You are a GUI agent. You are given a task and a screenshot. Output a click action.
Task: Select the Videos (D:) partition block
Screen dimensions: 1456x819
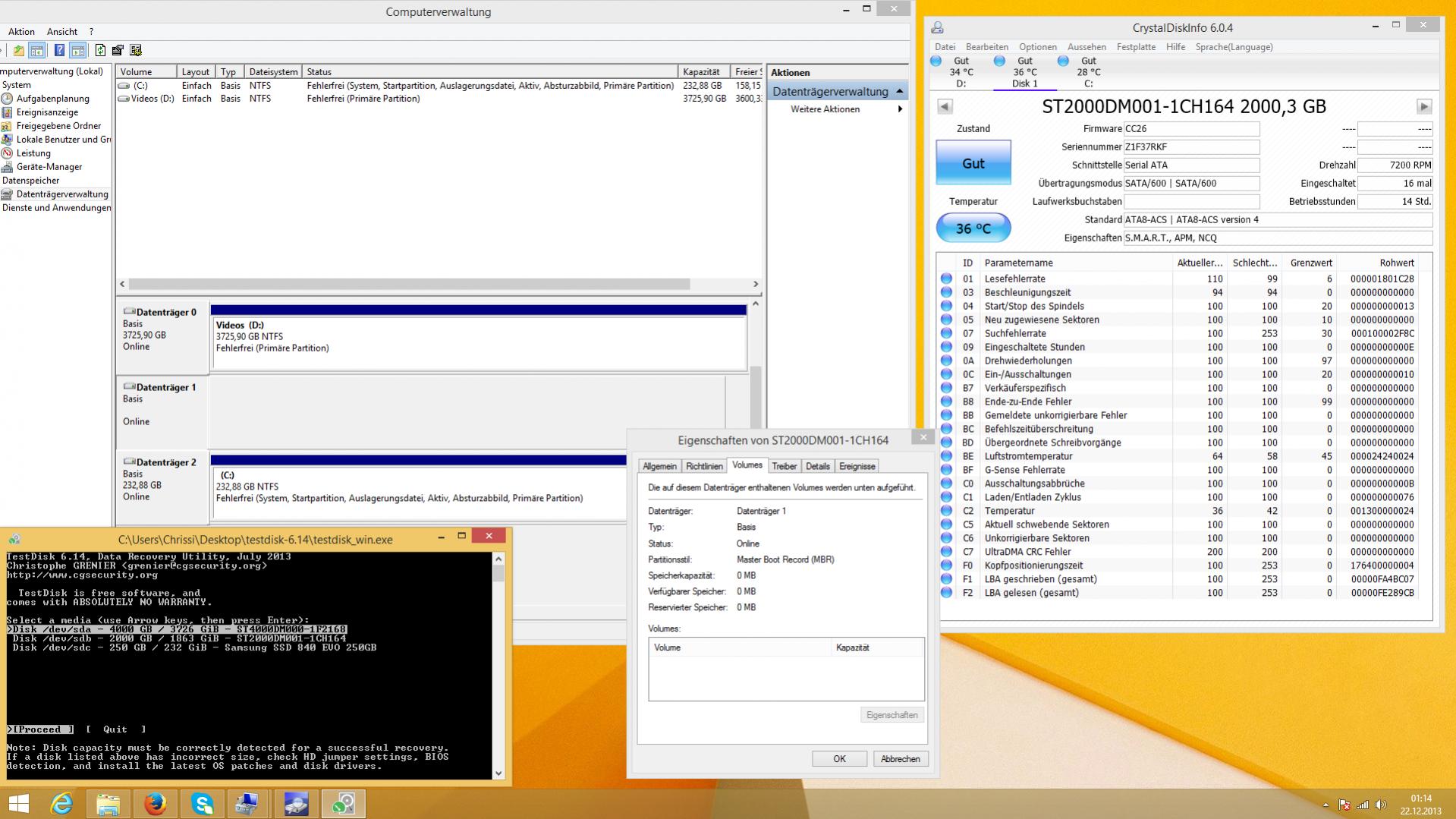[x=479, y=342]
